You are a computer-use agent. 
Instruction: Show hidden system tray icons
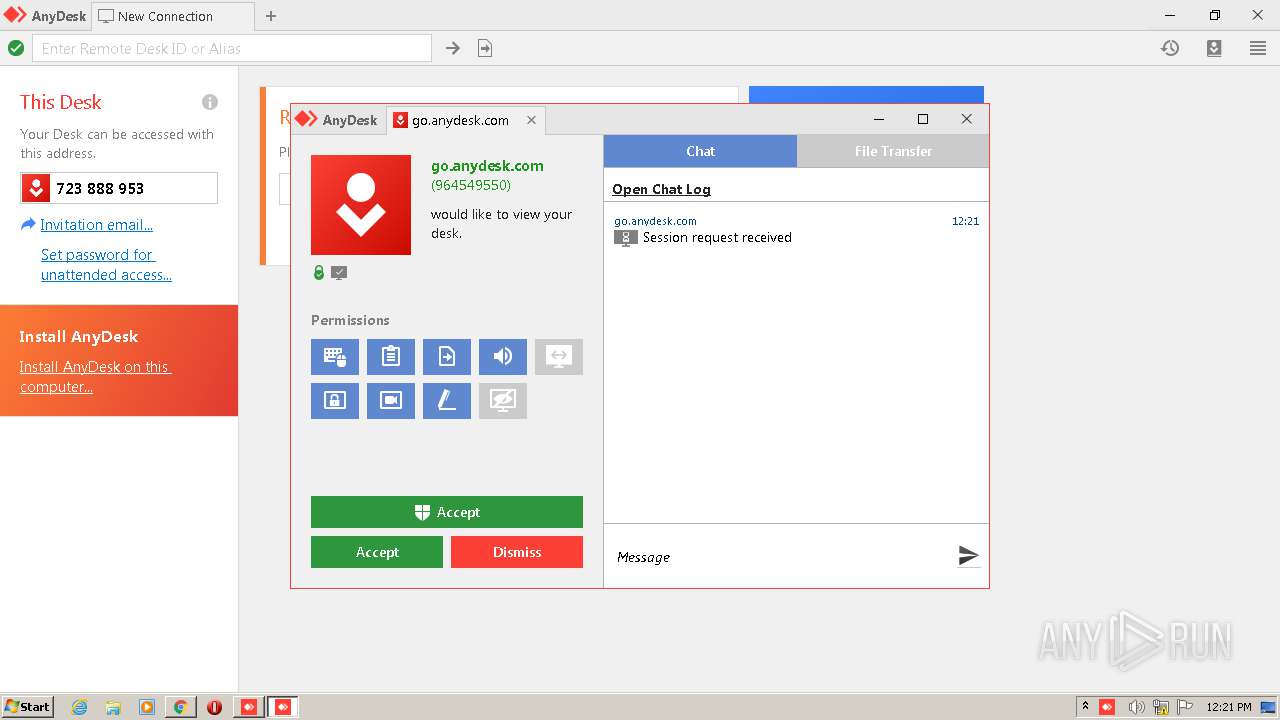pyautogui.click(x=1085, y=706)
